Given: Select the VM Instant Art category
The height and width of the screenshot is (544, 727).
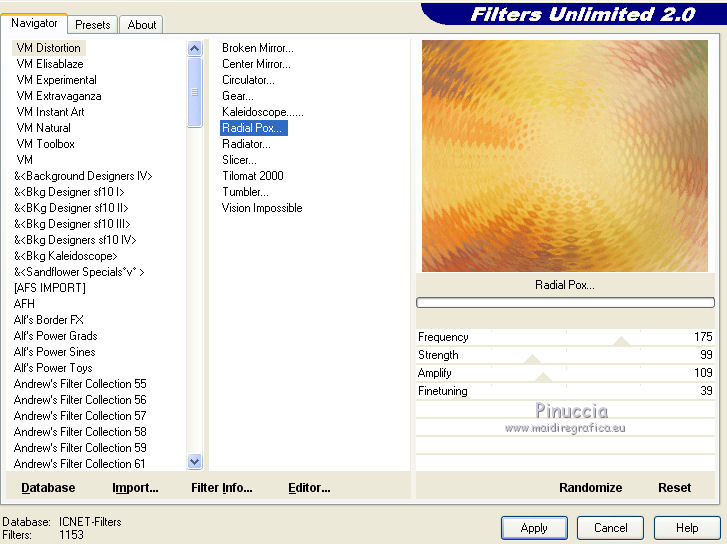Looking at the screenshot, I should [x=51, y=112].
